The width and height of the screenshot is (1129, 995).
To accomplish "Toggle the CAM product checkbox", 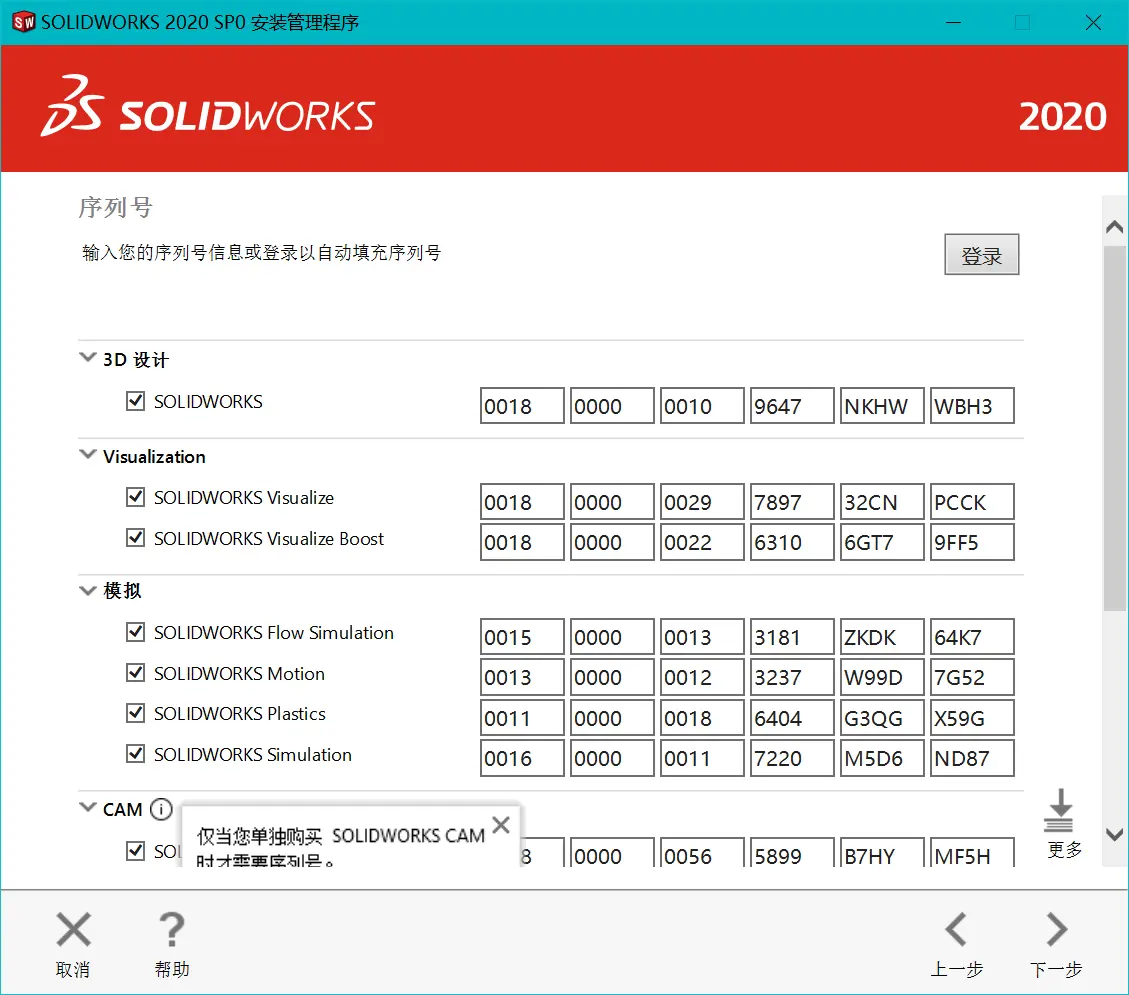I will (135, 851).
